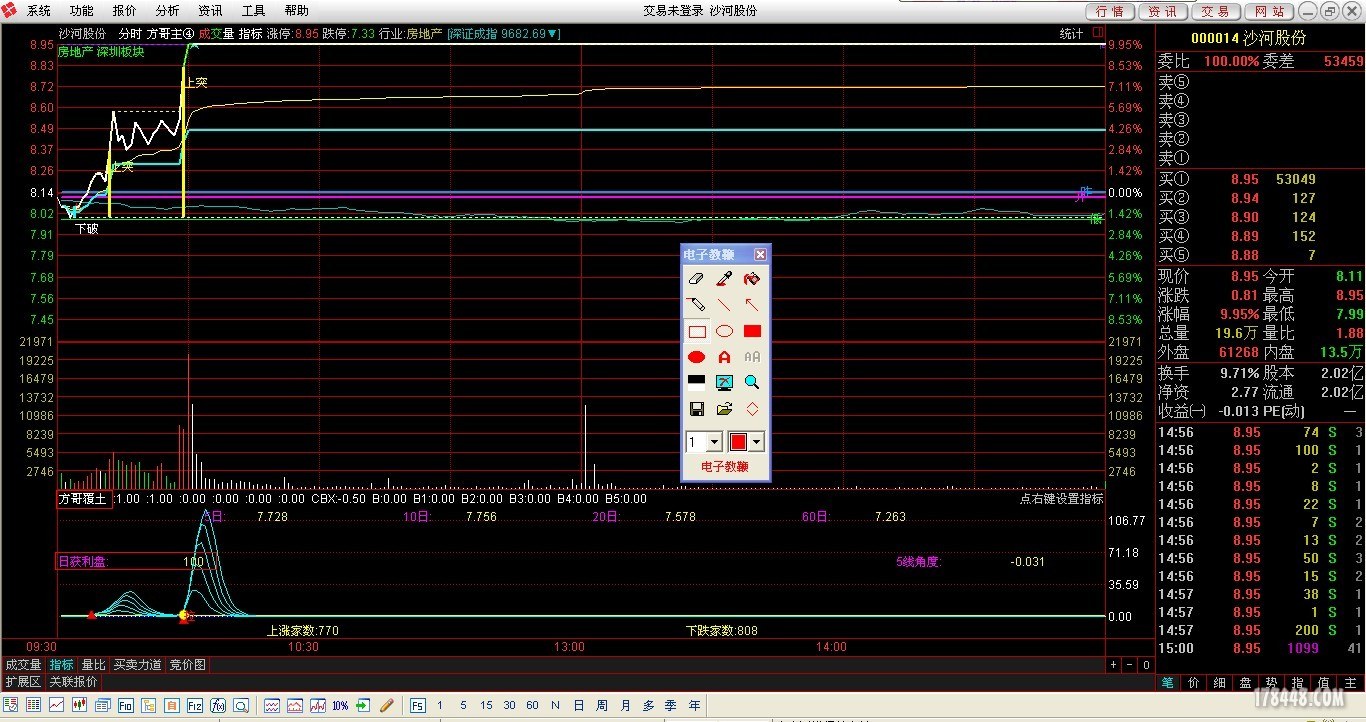Screen dimensions: 1366x722
Task: Open the 资讯 menu
Action: point(211,11)
